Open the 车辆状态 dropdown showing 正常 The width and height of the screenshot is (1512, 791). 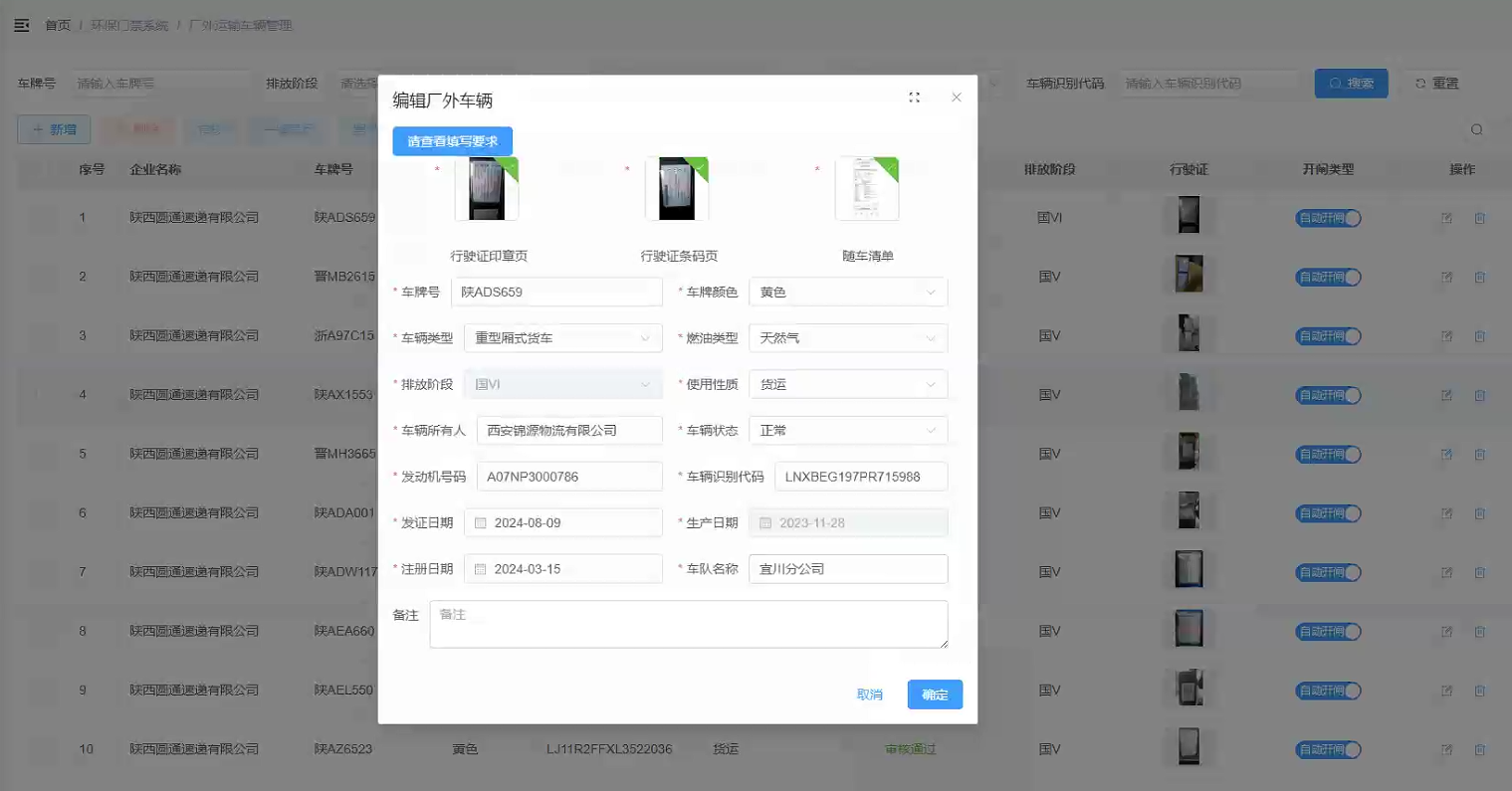(848, 431)
